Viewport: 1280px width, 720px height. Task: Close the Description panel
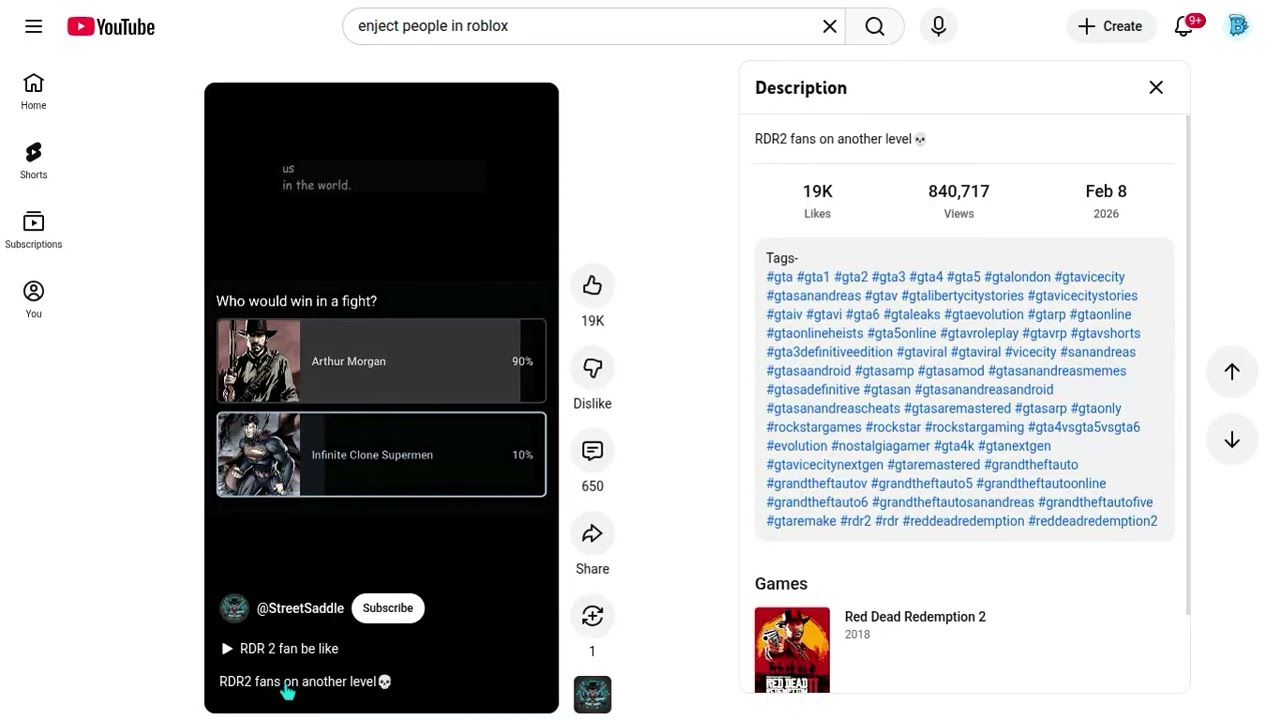click(x=1156, y=88)
